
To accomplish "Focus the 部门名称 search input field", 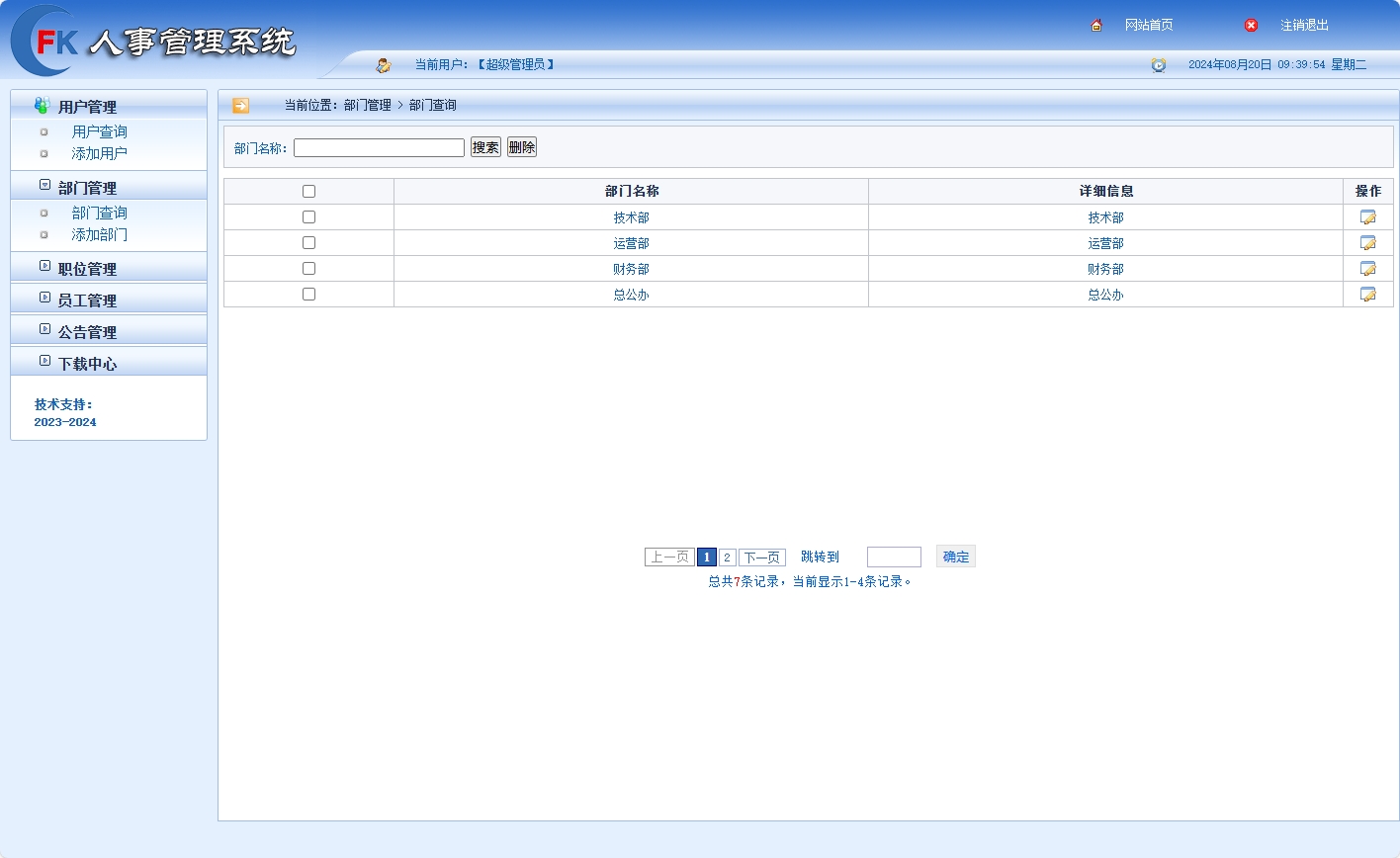I will tap(379, 147).
